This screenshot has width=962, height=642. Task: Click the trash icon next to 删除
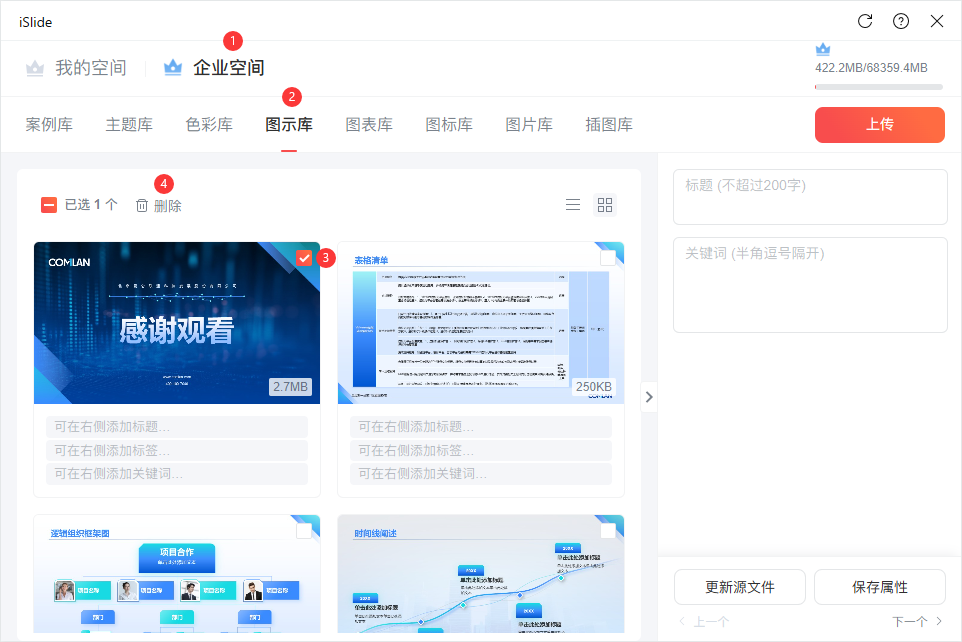pyautogui.click(x=142, y=205)
